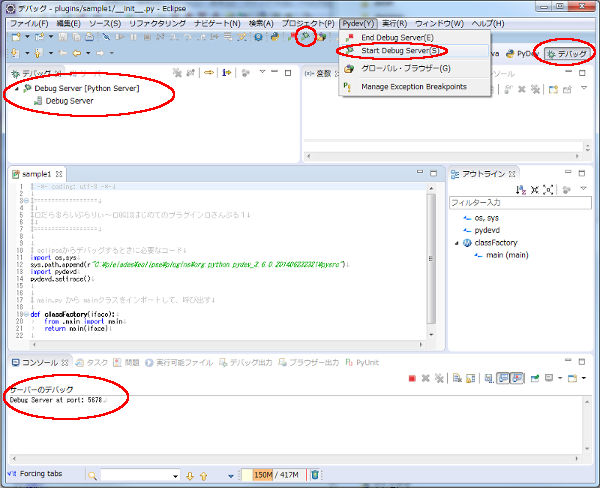Select pydevd in the Outline view
The width and height of the screenshot is (600, 488).
pos(482,230)
